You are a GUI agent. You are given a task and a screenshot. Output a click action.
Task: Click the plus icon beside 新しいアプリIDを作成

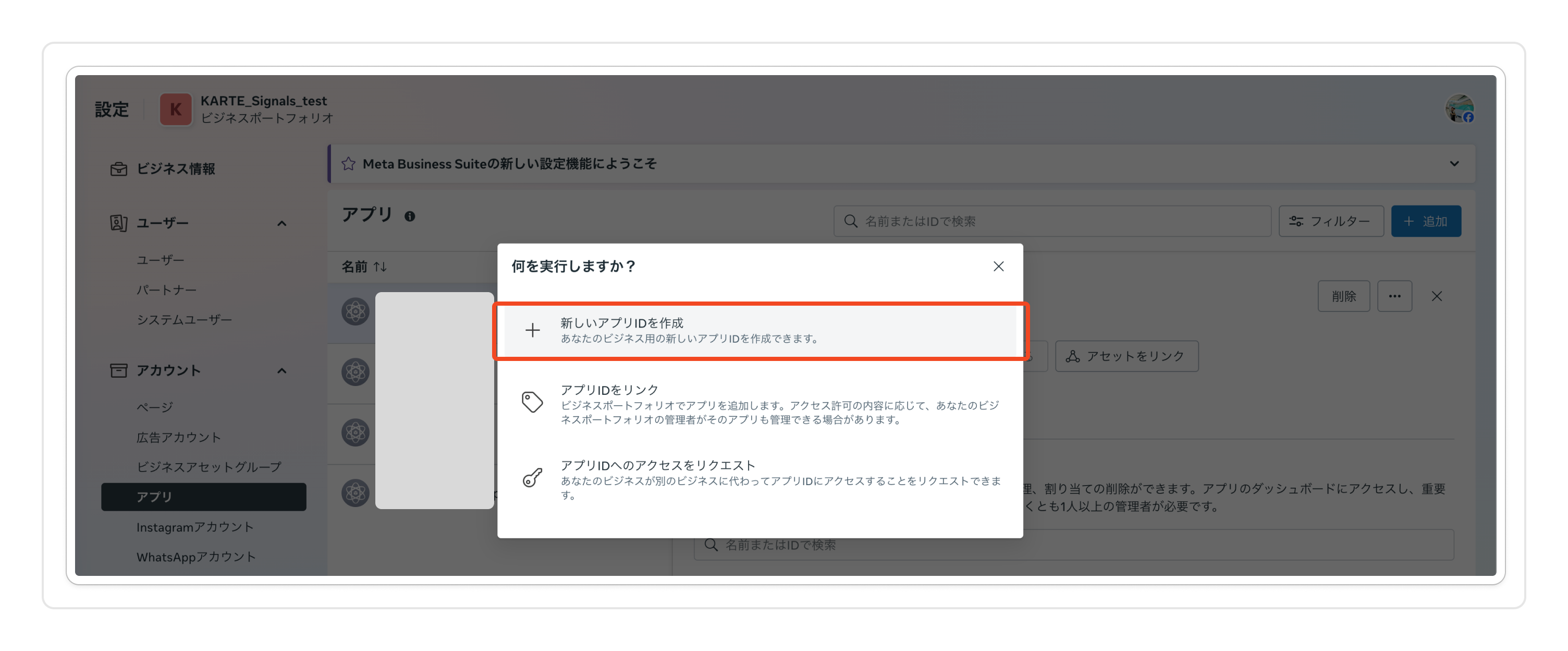coord(533,330)
